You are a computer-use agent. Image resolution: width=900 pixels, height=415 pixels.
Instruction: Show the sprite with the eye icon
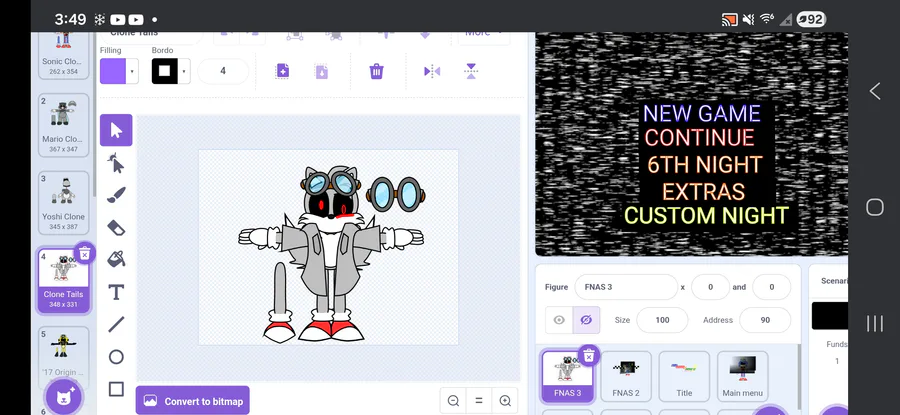coord(558,320)
